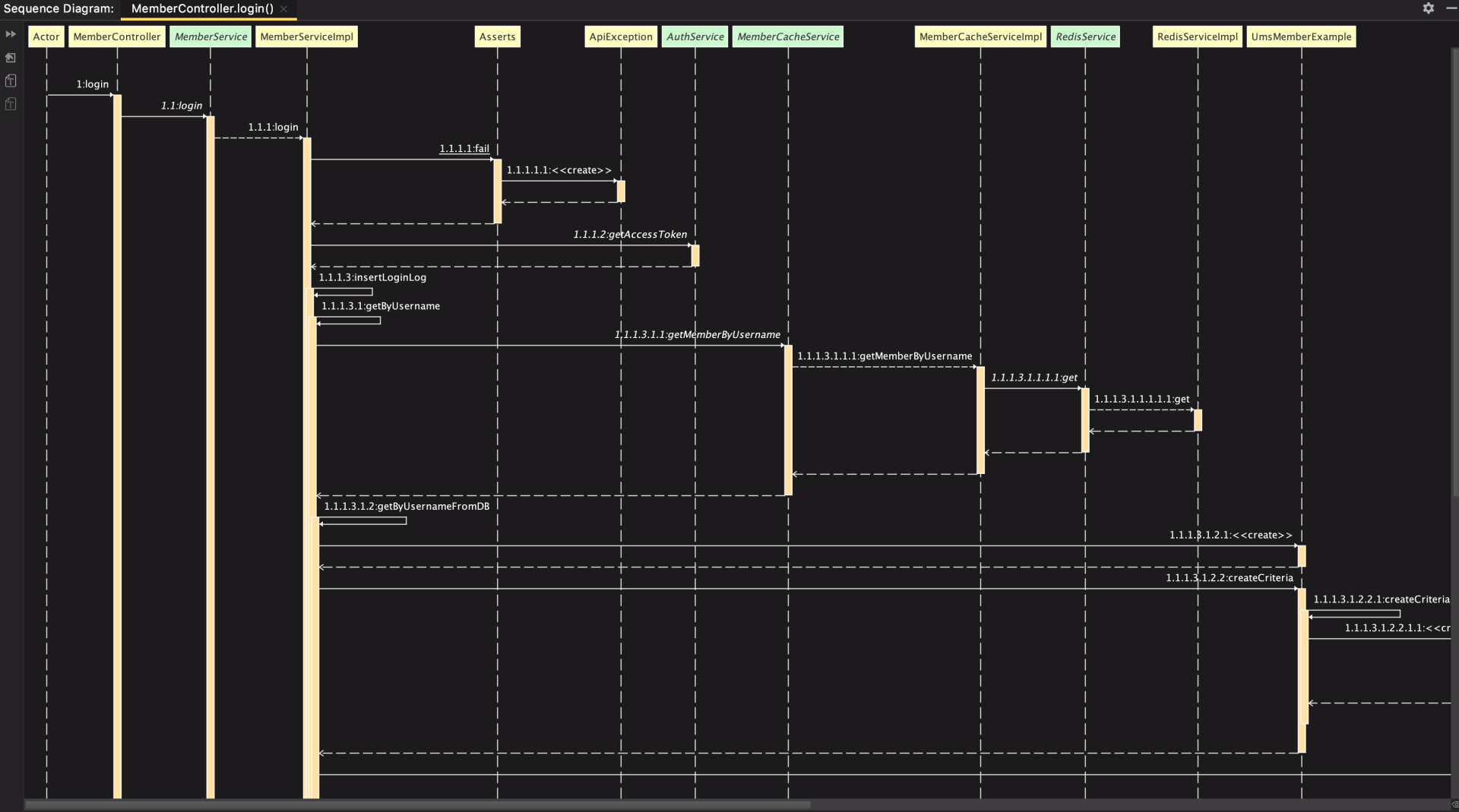Click the AuthService activation bar
1459x812 pixels.
(695, 256)
